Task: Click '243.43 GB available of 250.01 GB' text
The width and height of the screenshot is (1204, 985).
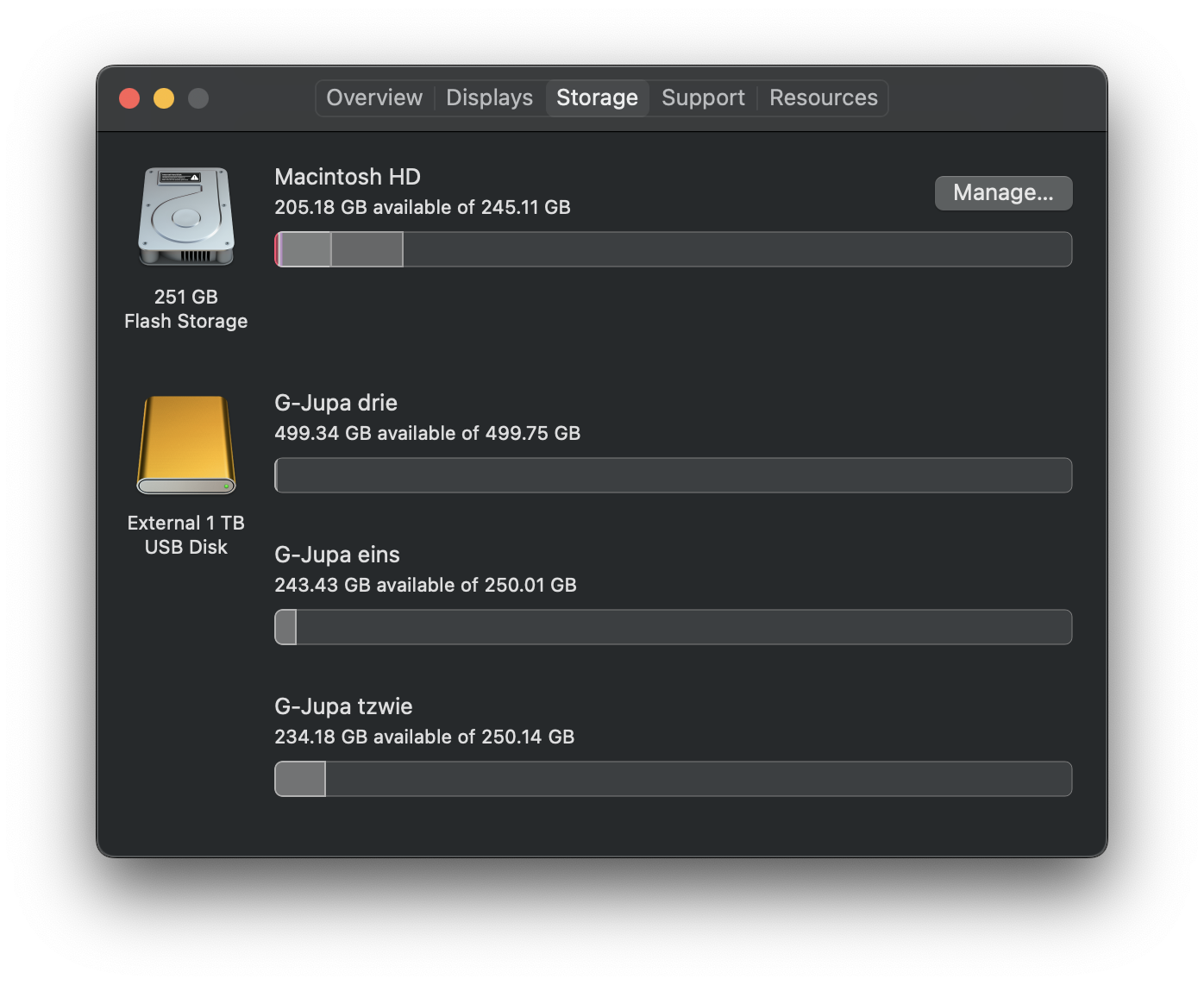Action: pos(425,585)
